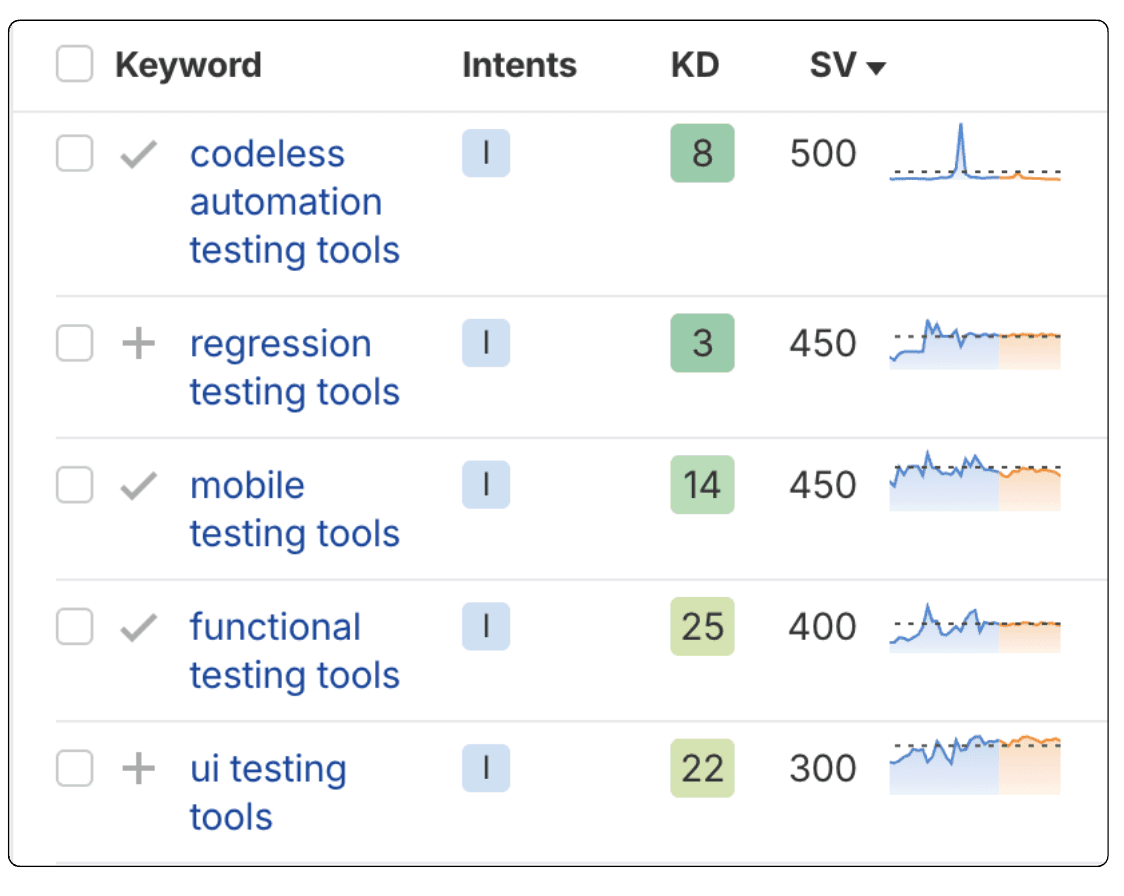Click the green KD badge showing 3
This screenshot has height=896, width=1124.
tap(701, 344)
